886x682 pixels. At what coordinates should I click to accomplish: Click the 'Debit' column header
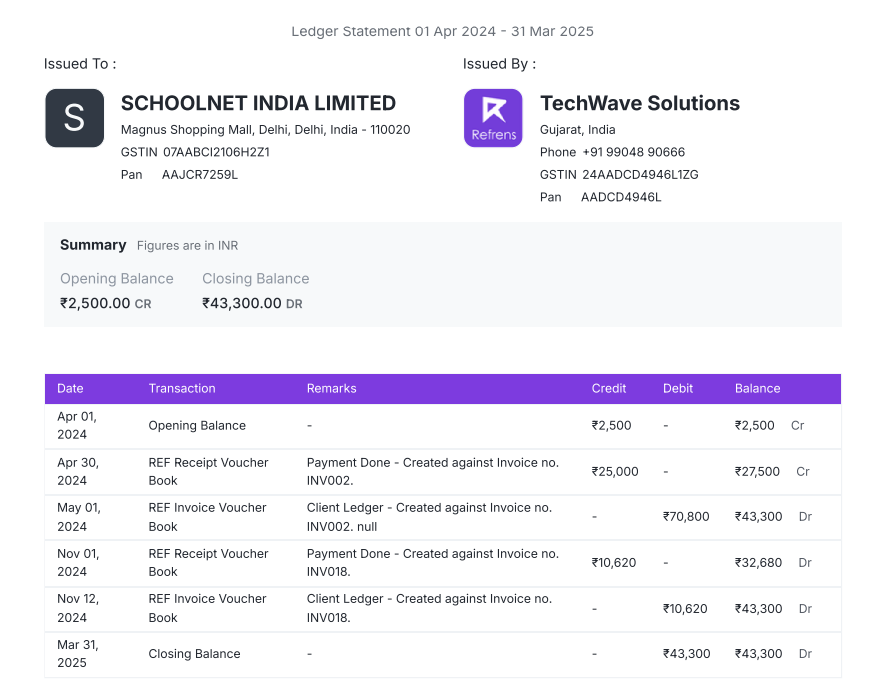(678, 389)
